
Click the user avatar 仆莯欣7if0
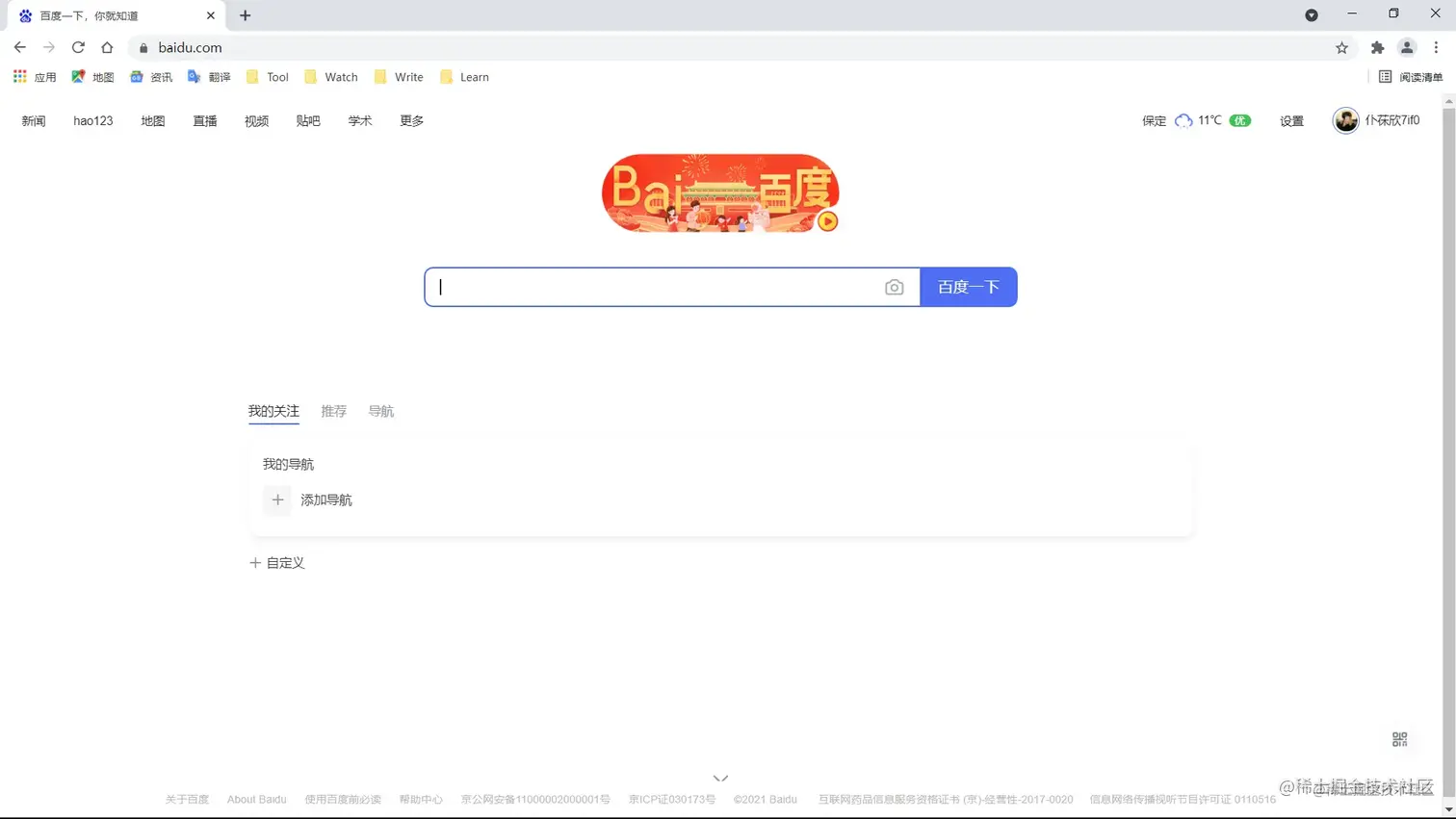click(x=1376, y=120)
